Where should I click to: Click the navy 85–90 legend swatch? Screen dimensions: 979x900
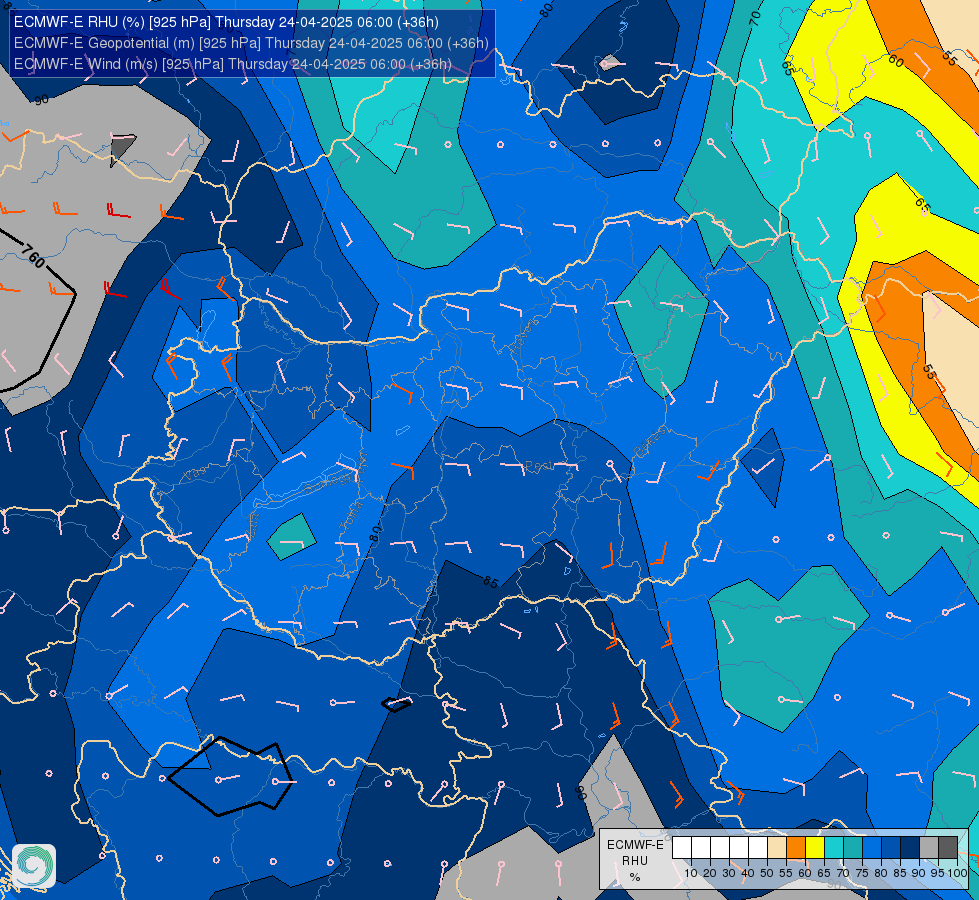click(910, 848)
